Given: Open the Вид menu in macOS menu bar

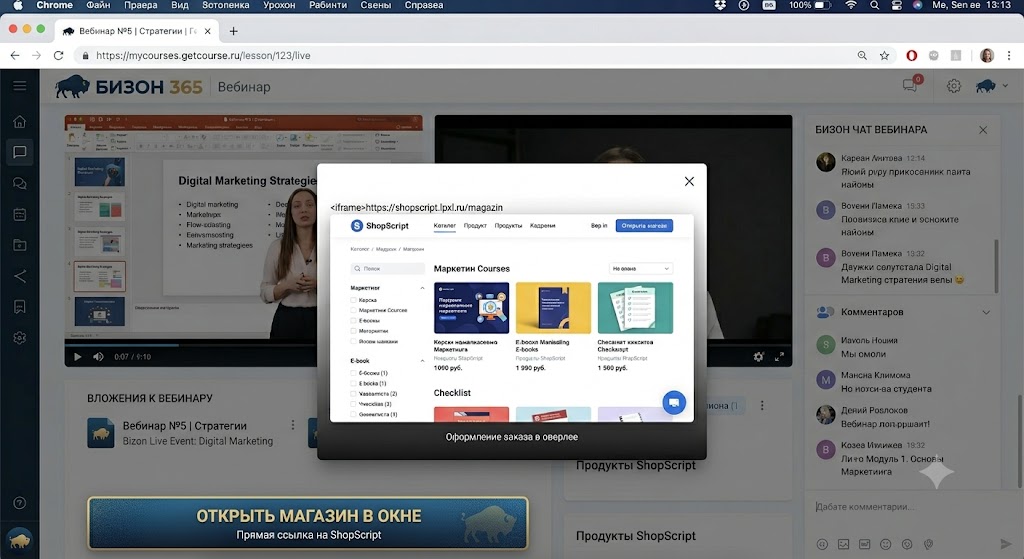Looking at the screenshot, I should [180, 5].
